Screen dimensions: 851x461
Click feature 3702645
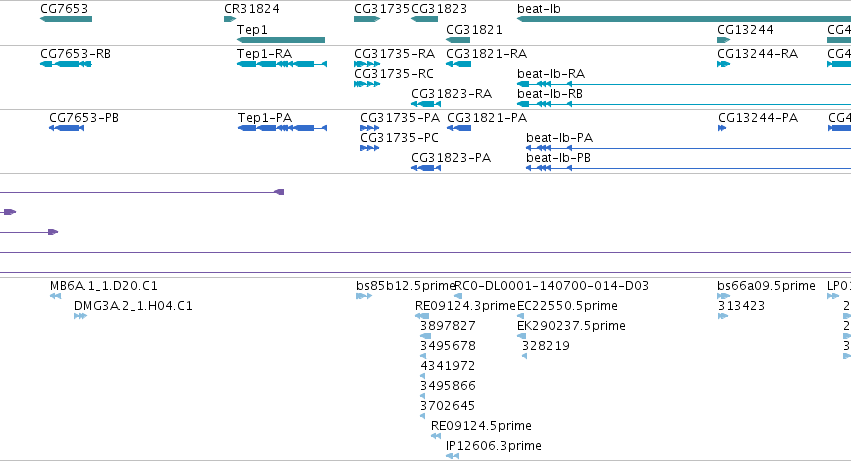[422, 416]
